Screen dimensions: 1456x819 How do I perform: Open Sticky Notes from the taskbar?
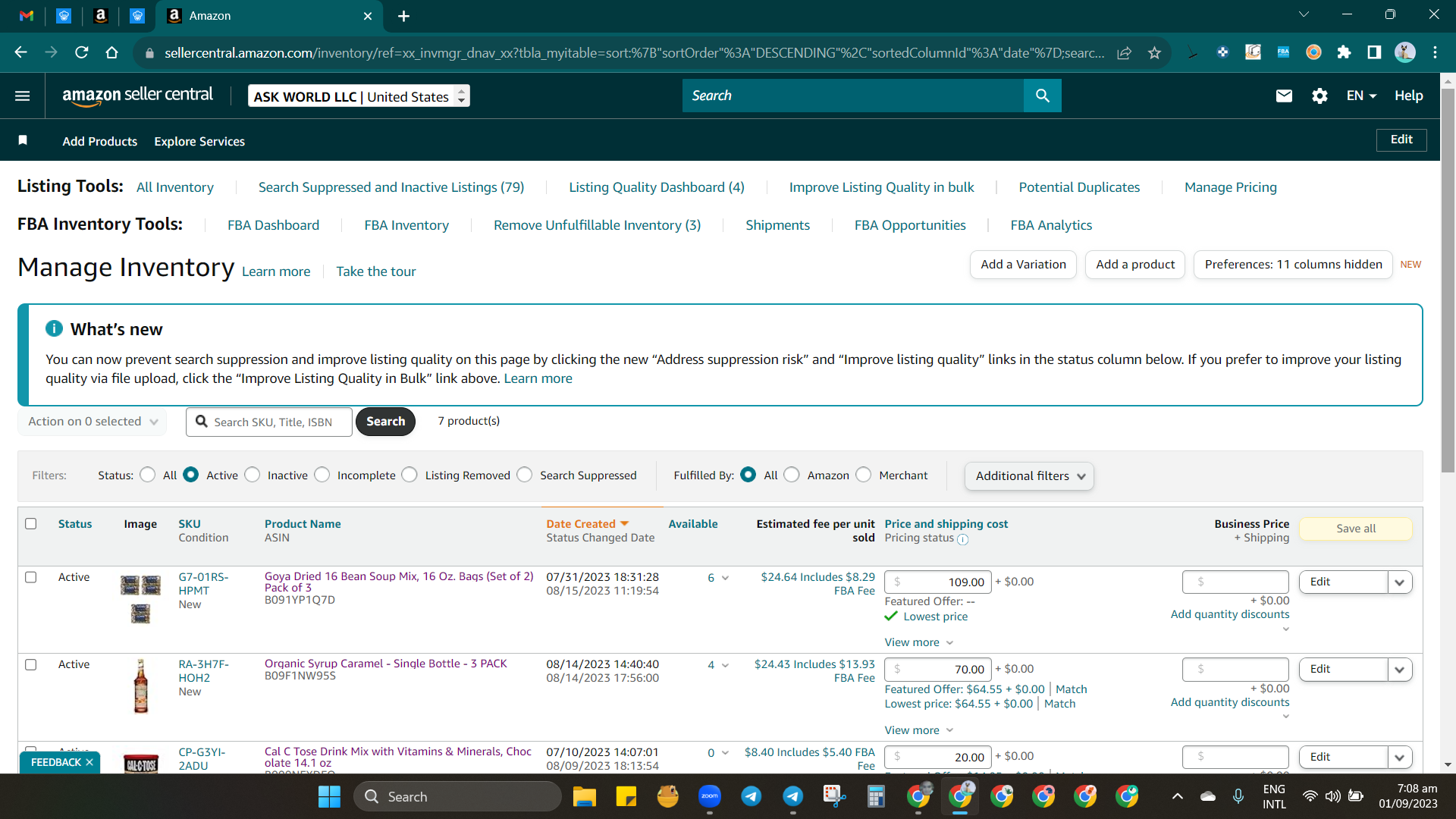click(x=626, y=796)
